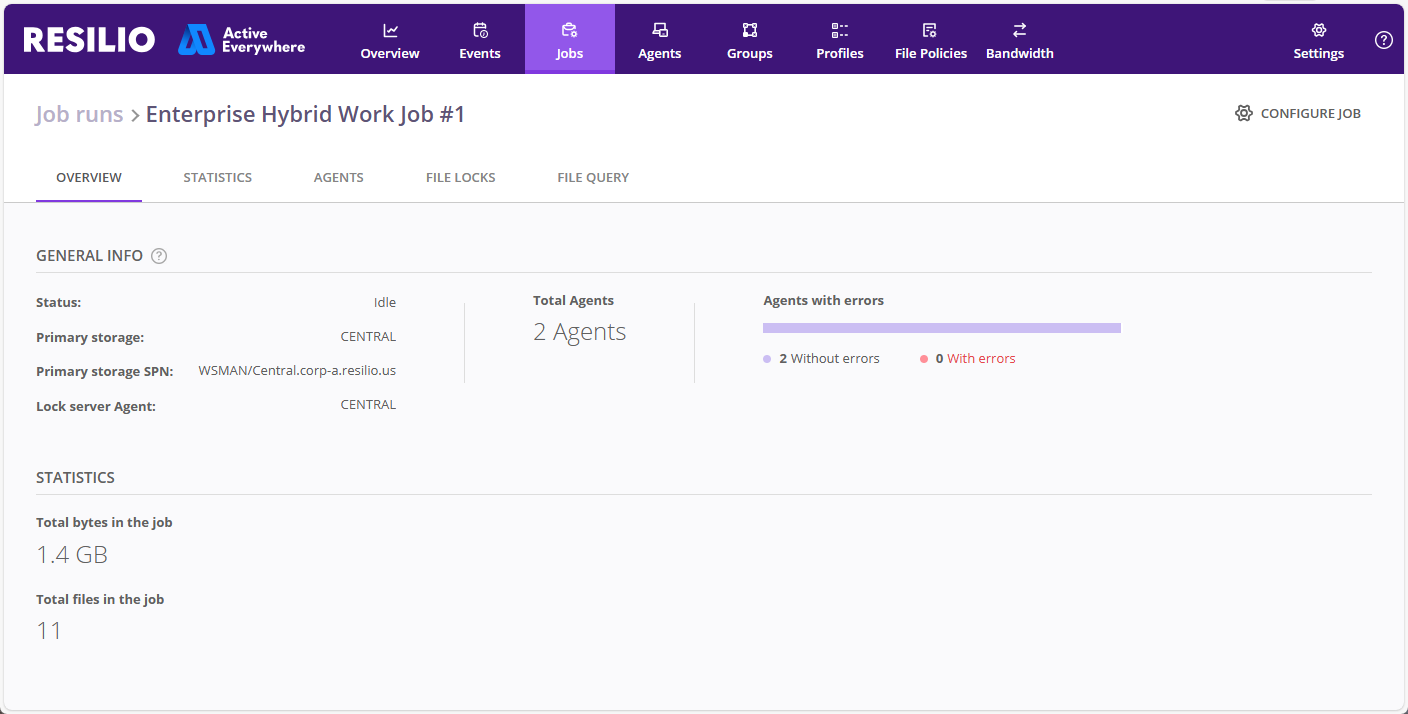
Task: Click the Active Everywhere logo
Action: [x=242, y=40]
